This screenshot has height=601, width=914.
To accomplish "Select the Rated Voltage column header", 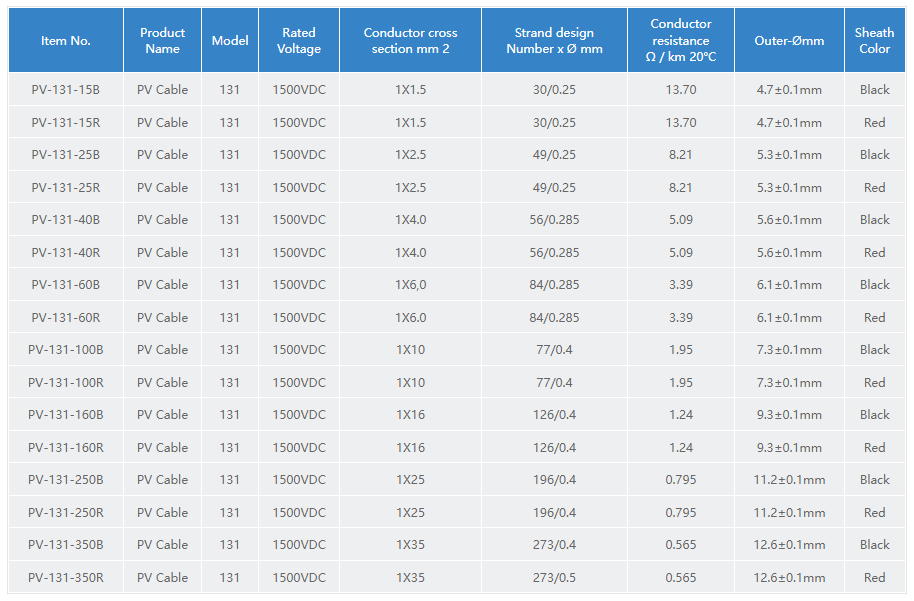I will [x=299, y=41].
